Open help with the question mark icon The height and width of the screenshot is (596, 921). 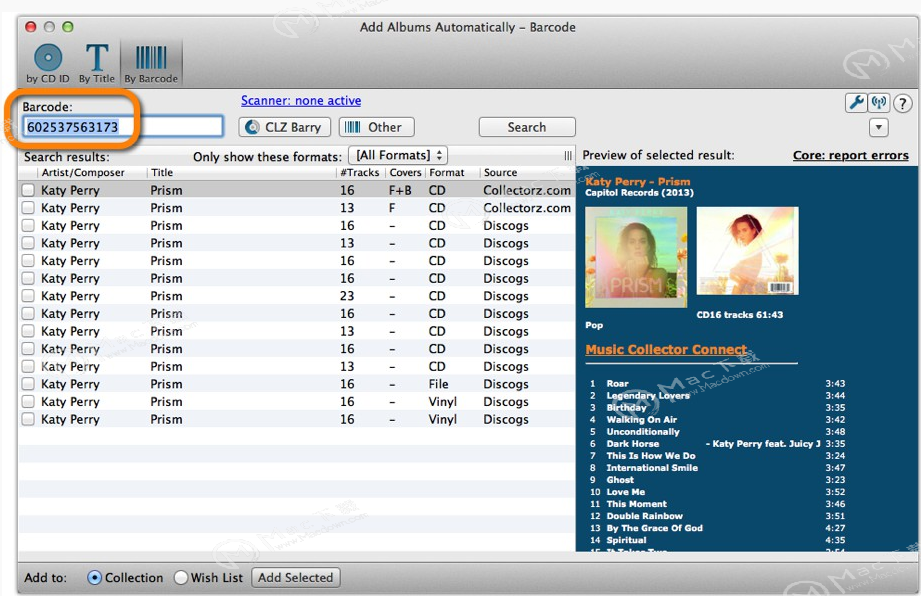902,104
